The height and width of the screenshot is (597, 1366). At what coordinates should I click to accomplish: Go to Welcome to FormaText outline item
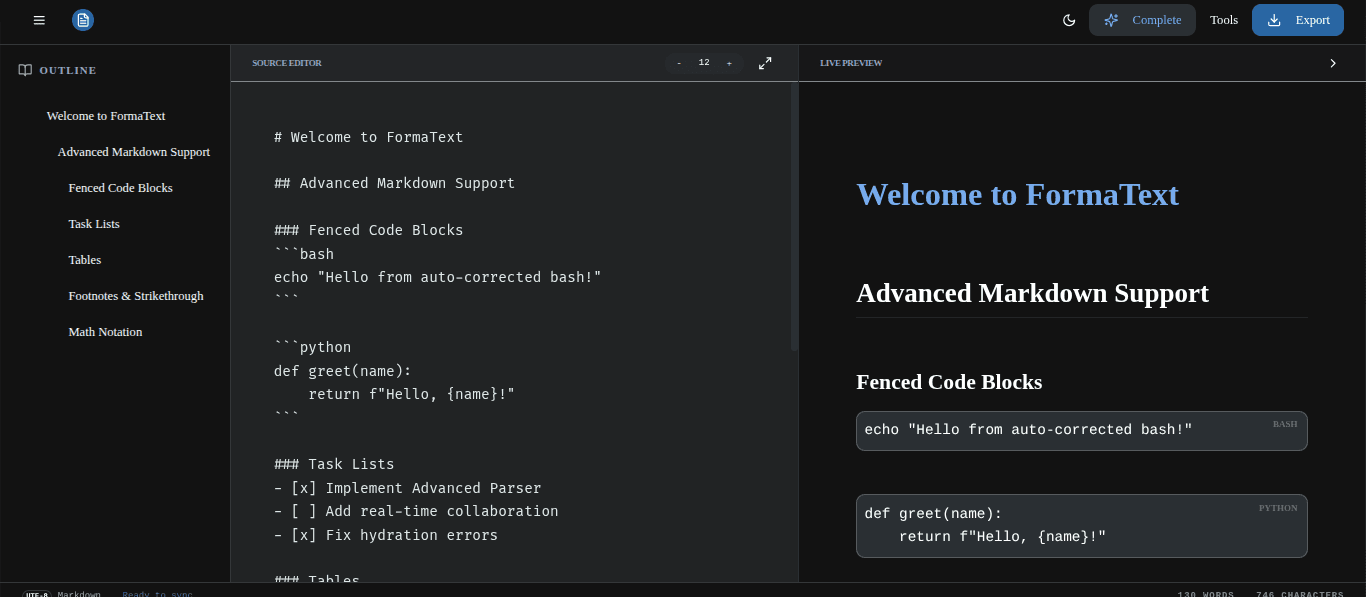point(106,116)
